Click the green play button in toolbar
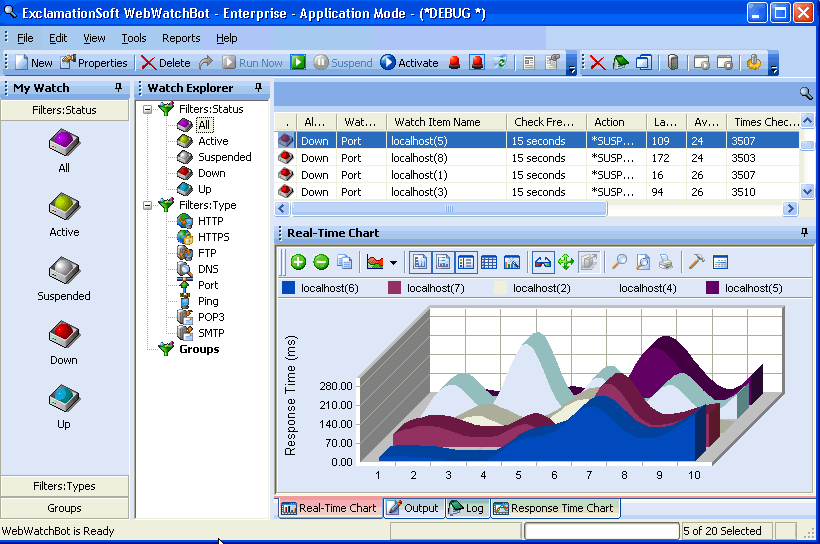This screenshot has height=544, width=820. click(x=298, y=62)
